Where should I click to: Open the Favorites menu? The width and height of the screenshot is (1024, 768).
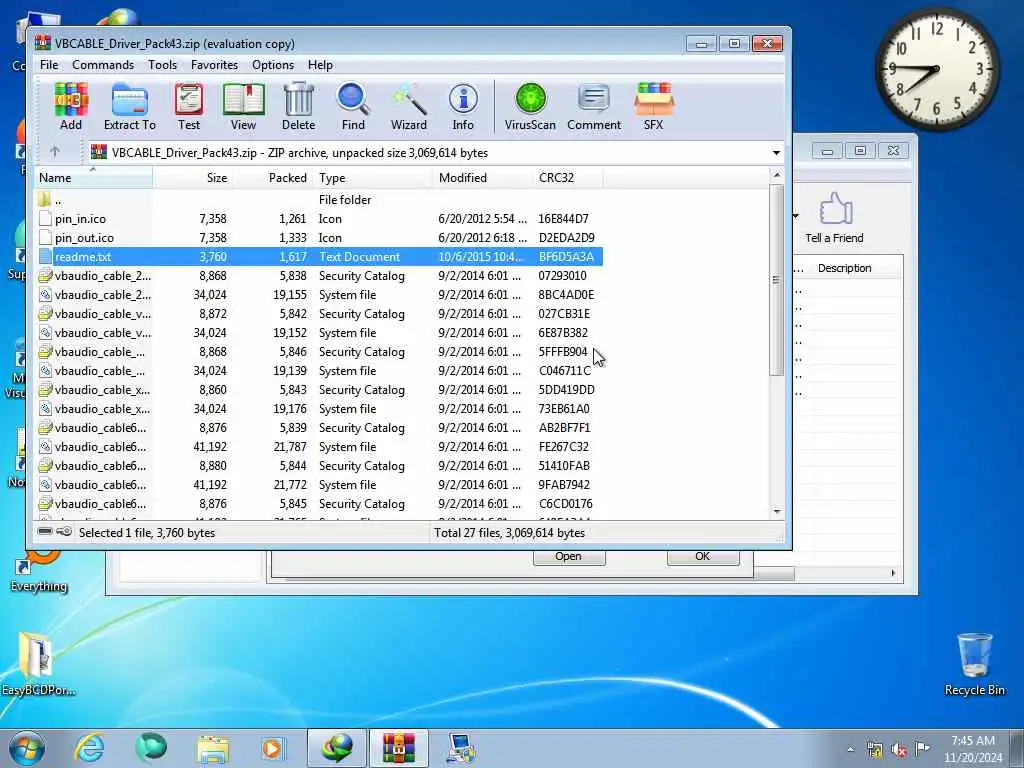click(x=214, y=65)
